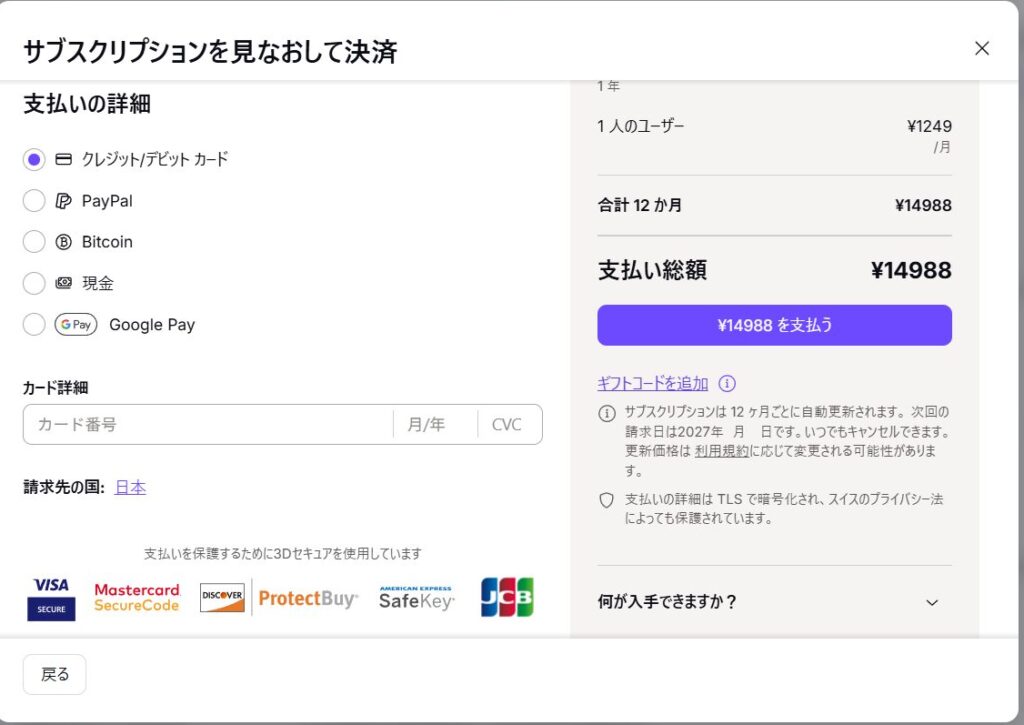The height and width of the screenshot is (725, 1024).
Task: Click the Bitcoin symbol icon
Action: (x=64, y=242)
